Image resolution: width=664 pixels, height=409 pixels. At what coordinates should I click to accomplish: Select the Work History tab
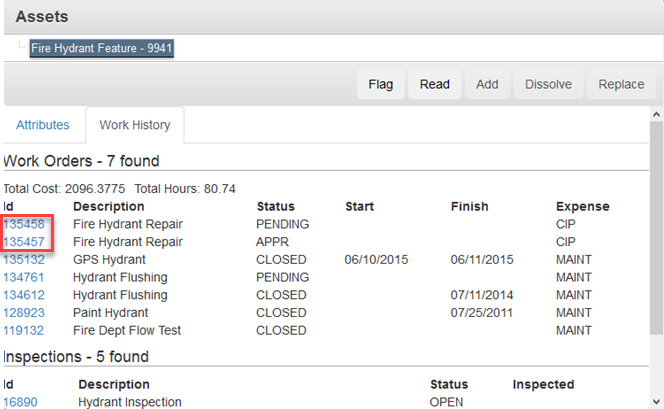click(134, 125)
